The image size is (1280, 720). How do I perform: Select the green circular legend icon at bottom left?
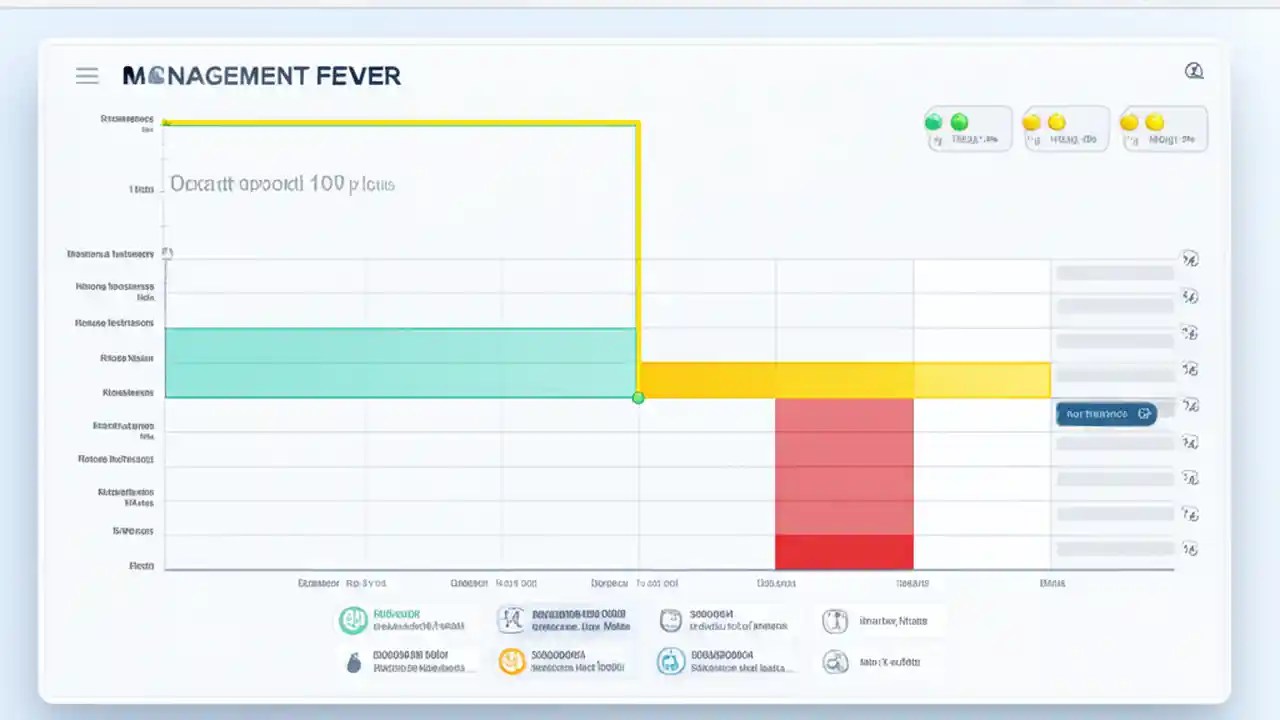click(x=352, y=620)
